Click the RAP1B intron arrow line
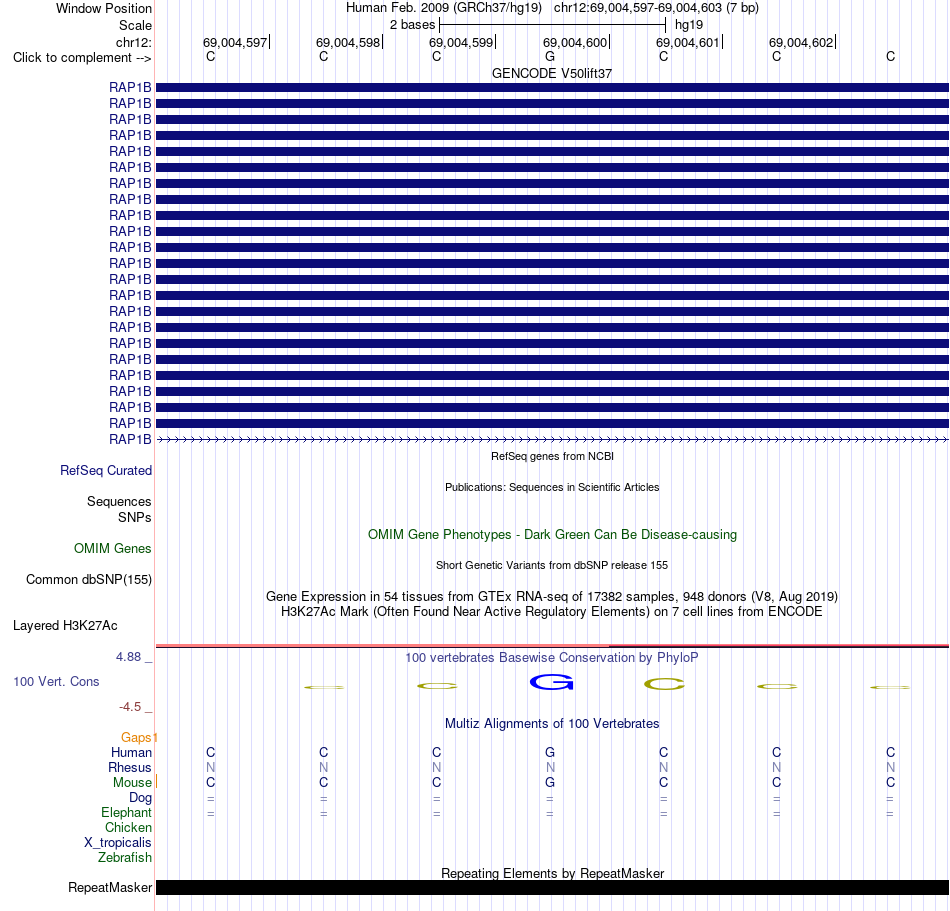 553,439
